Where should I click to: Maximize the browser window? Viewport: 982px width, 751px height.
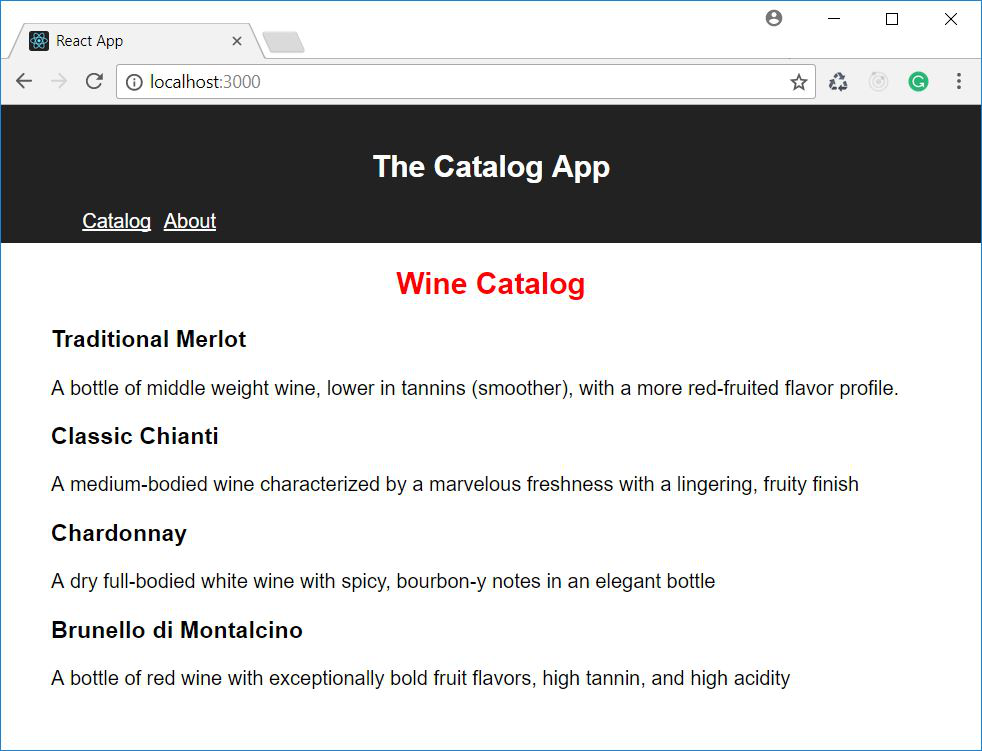point(892,19)
